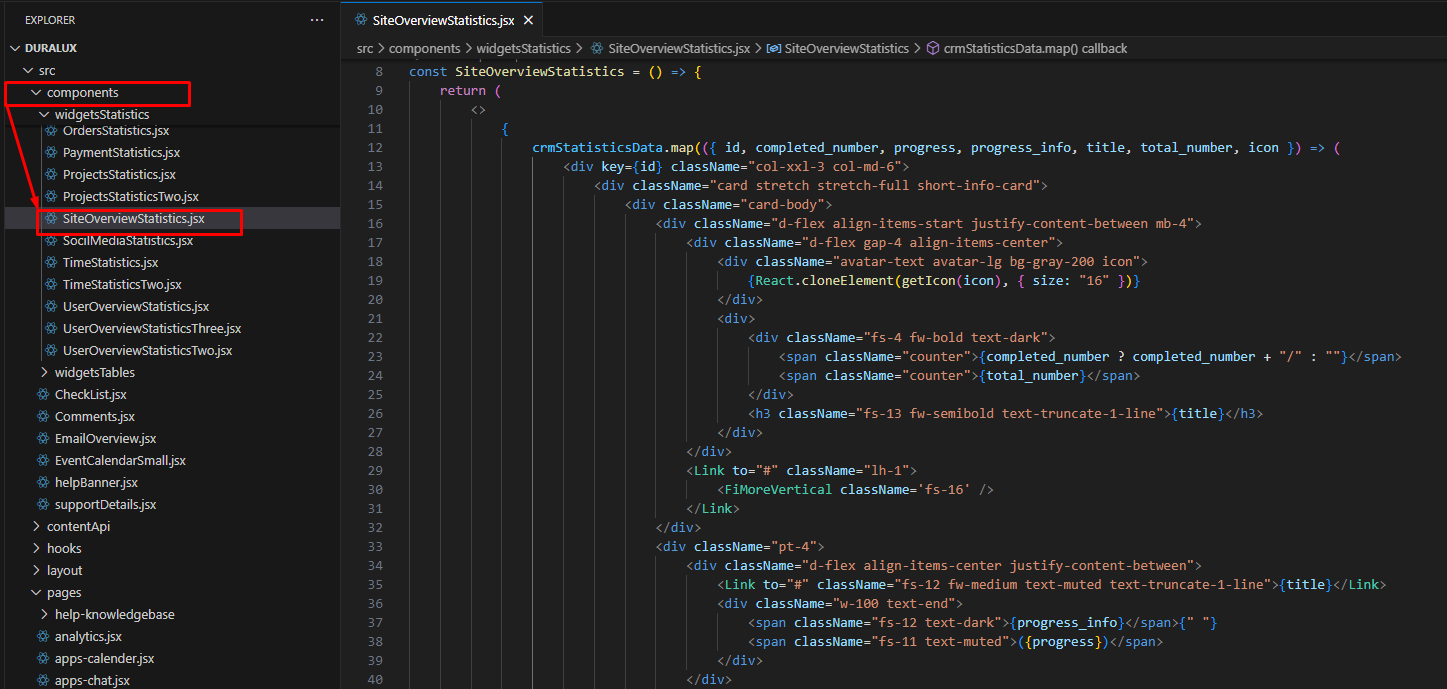
Task: Click the crmStatisticsData.map() callback breadcrumb
Action: 1035,48
